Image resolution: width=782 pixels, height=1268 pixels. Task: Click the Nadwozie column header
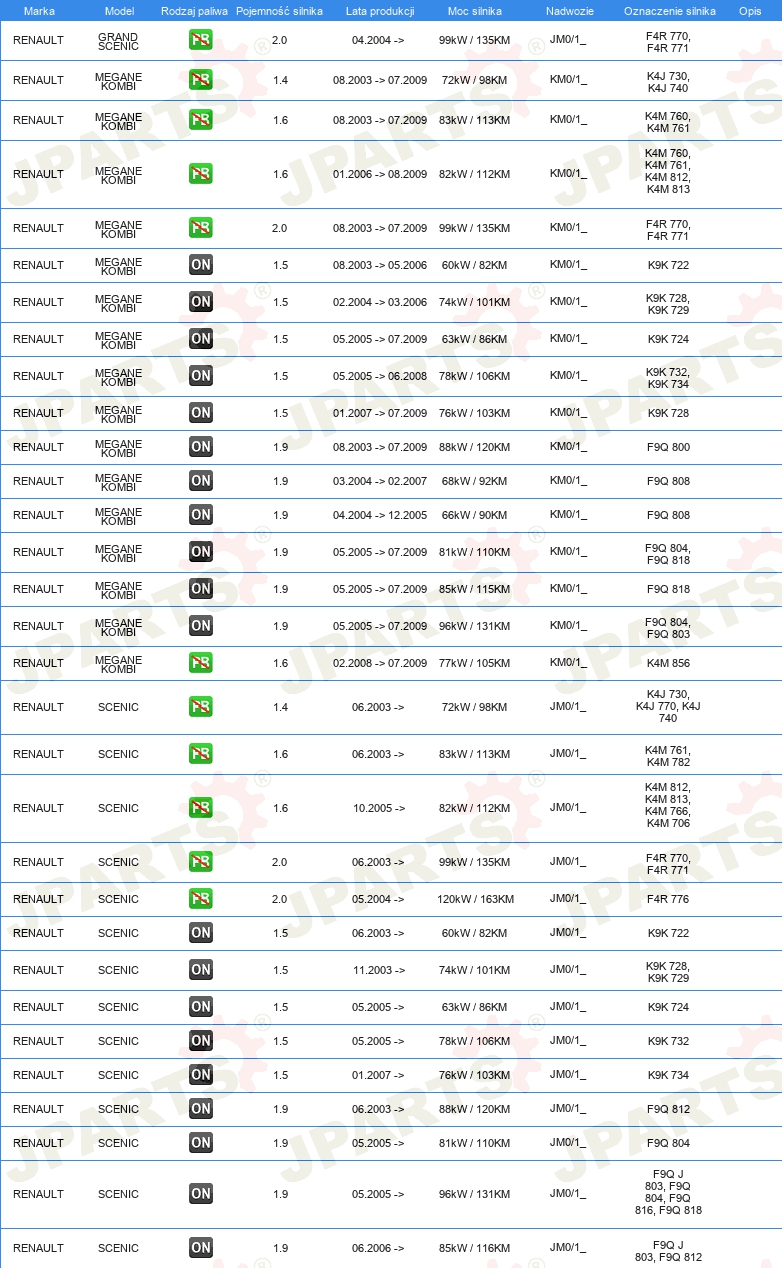click(x=570, y=11)
